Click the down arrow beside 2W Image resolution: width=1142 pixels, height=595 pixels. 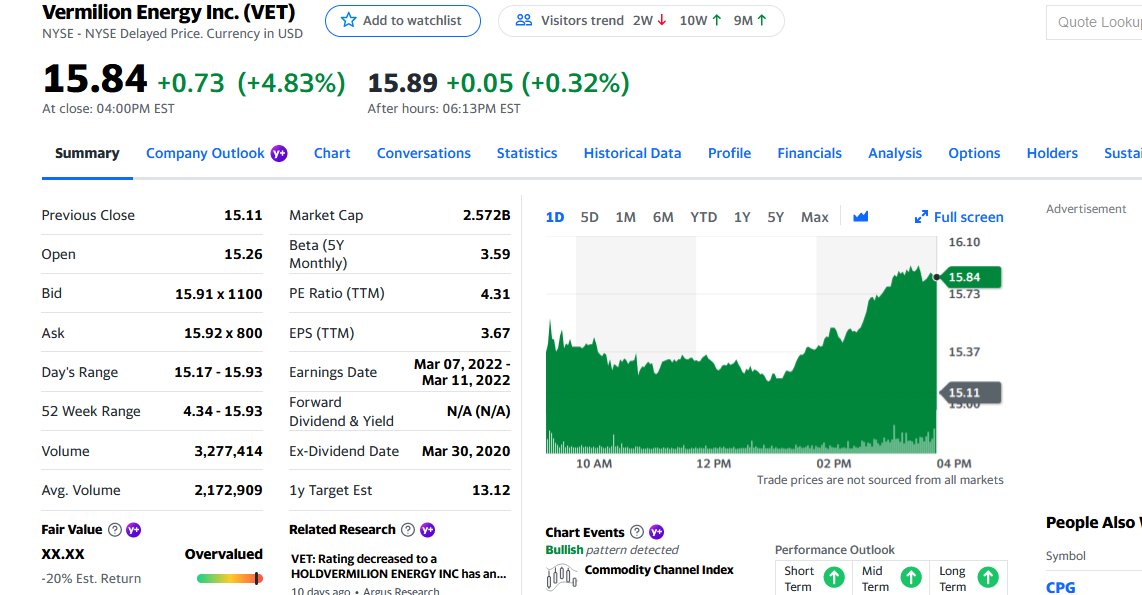point(661,20)
